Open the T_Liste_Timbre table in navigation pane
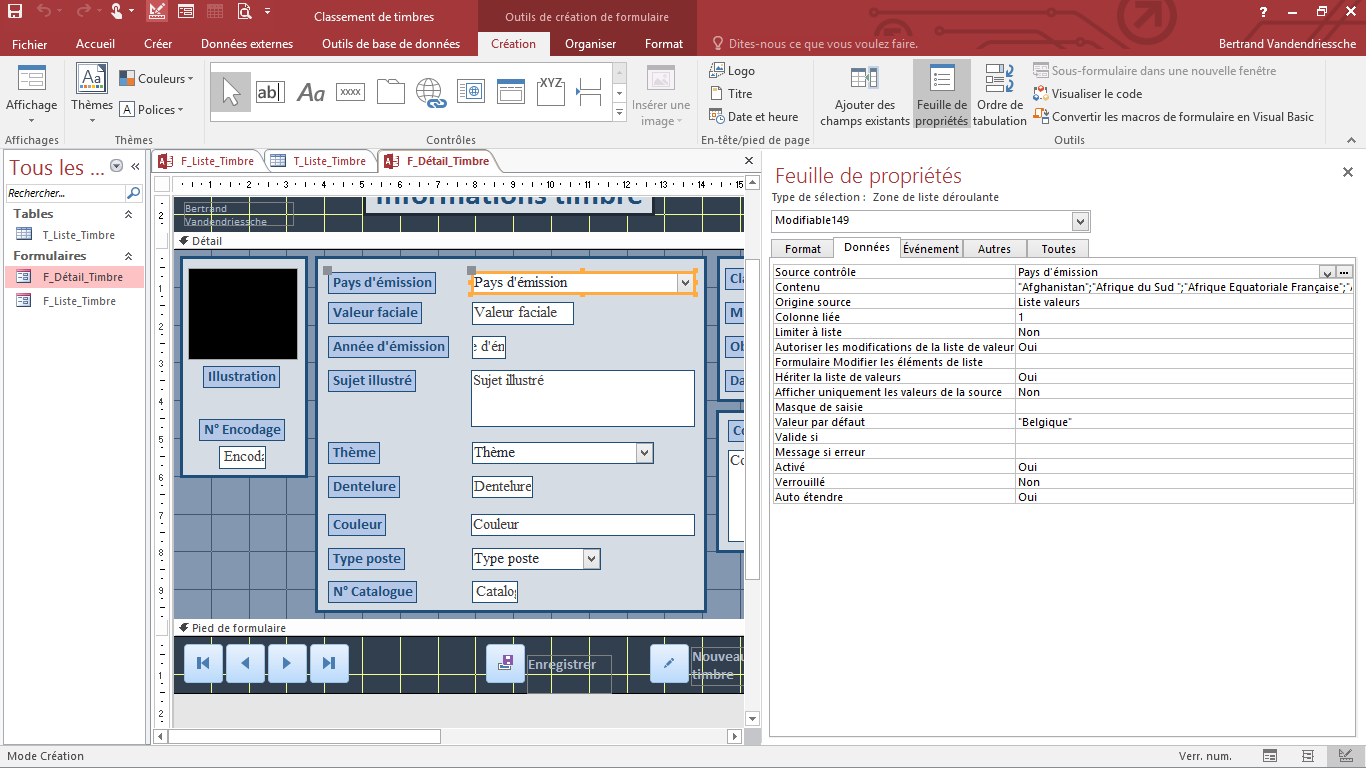Screen dimensions: 1366x768 click(78, 235)
